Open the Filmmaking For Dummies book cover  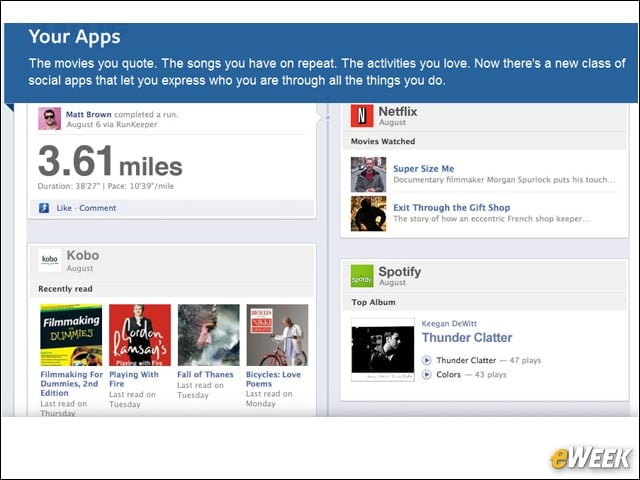71,335
